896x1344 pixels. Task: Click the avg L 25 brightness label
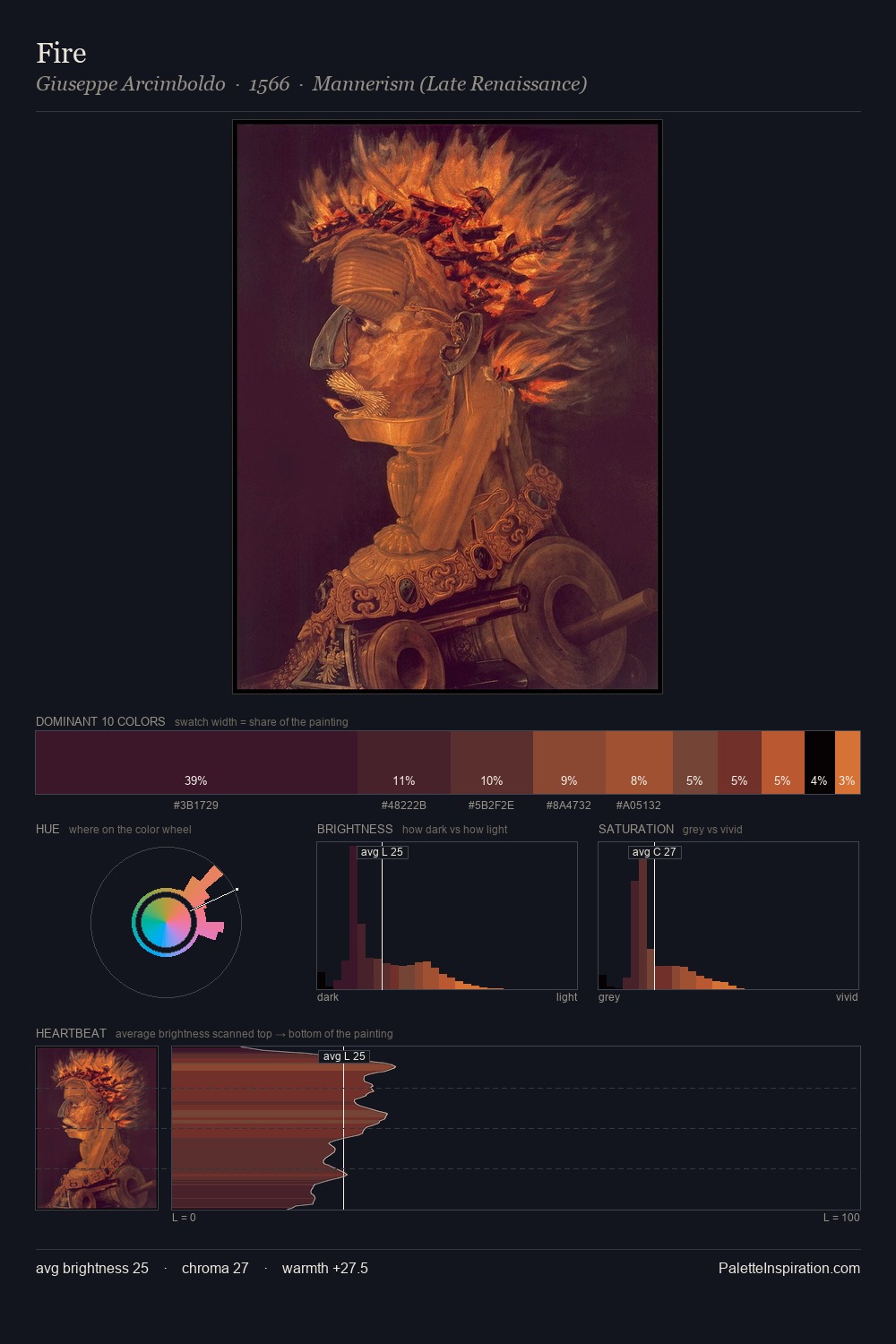click(x=382, y=852)
